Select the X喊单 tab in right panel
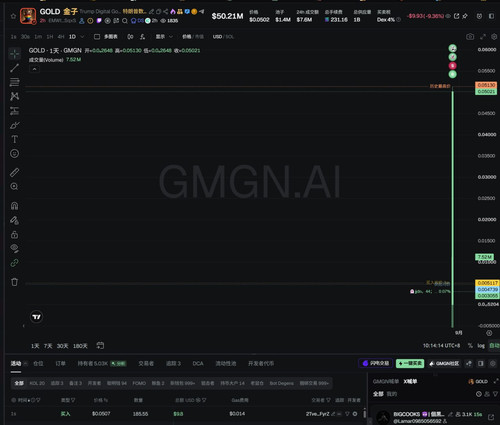The image size is (500, 425). coord(410,381)
